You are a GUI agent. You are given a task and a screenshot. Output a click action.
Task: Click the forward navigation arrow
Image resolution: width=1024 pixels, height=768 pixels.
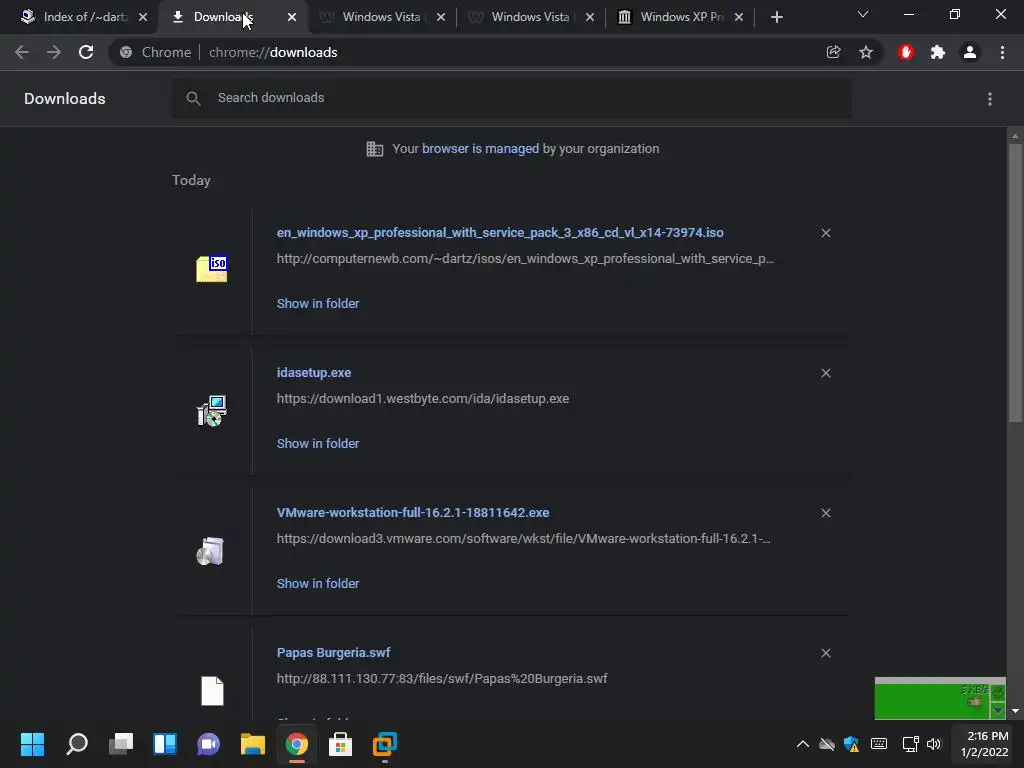(54, 52)
